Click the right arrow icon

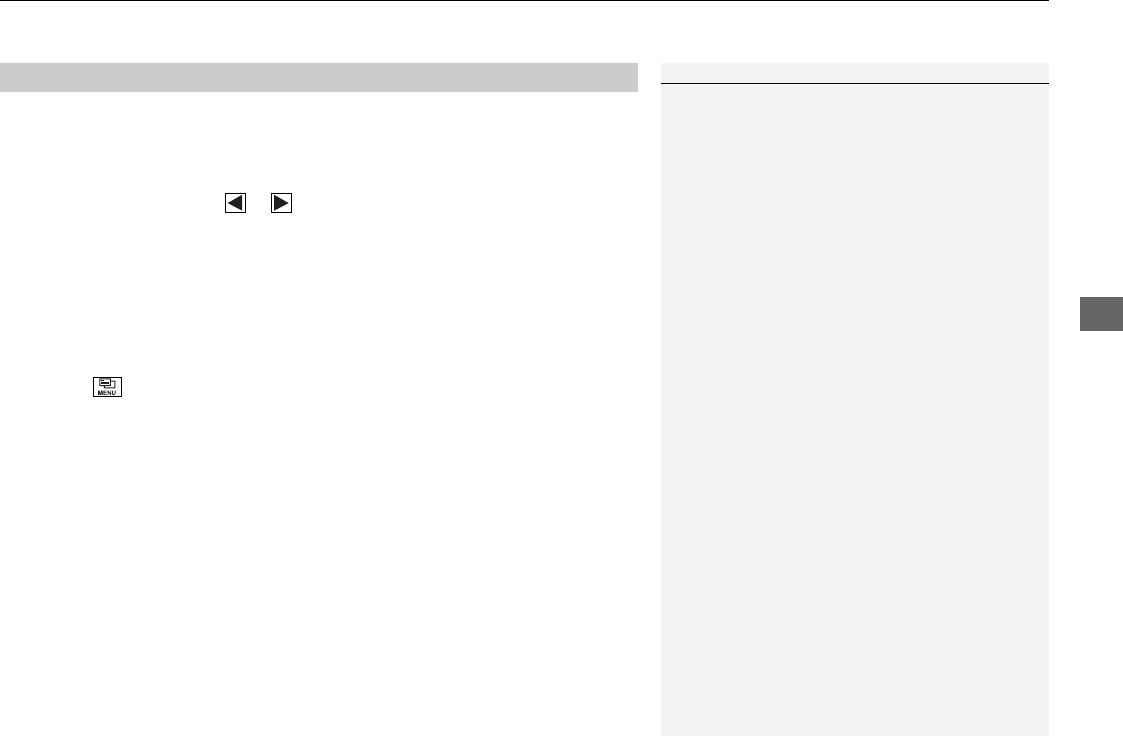281,203
